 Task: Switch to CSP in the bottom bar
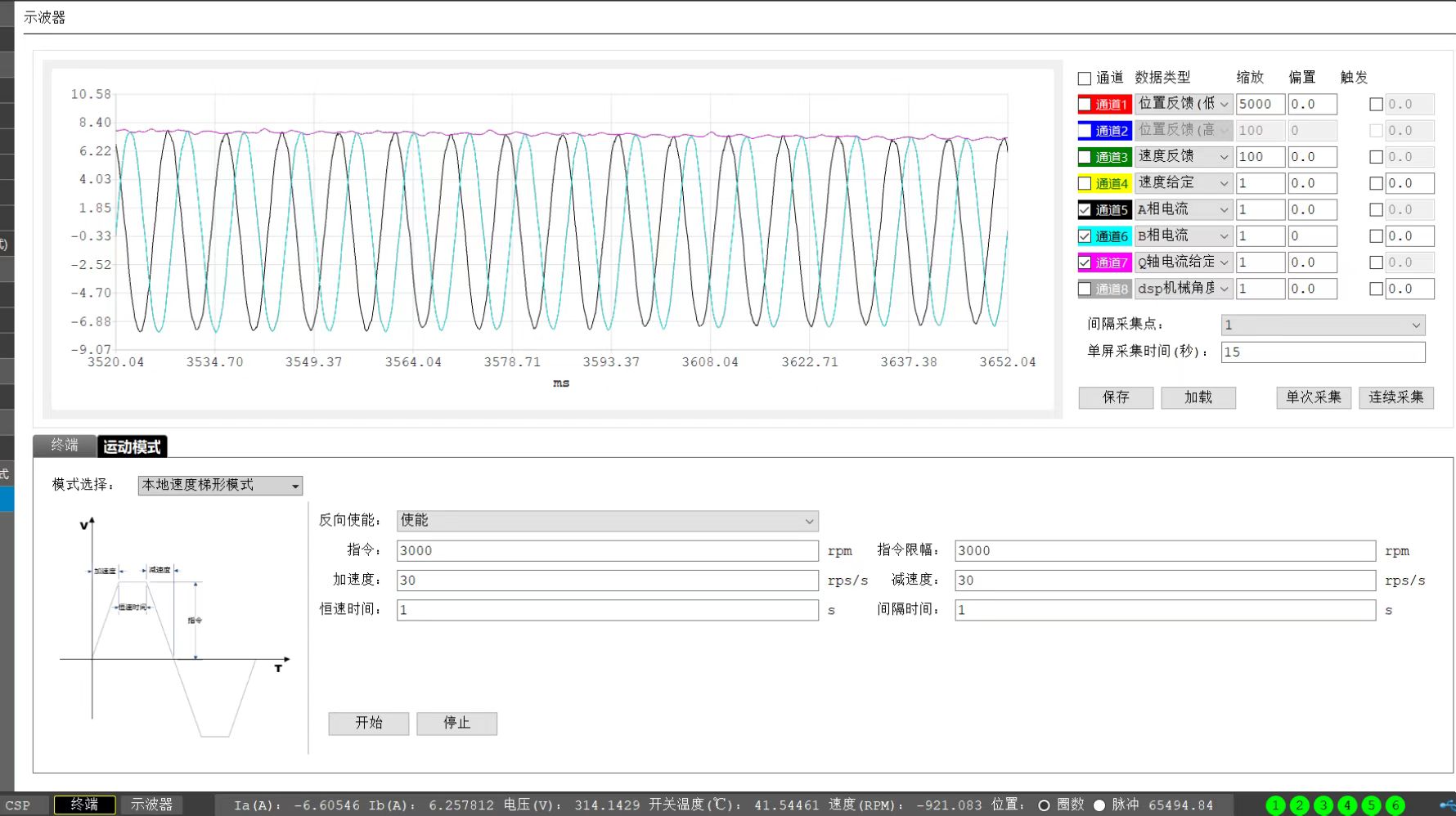pyautogui.click(x=18, y=805)
